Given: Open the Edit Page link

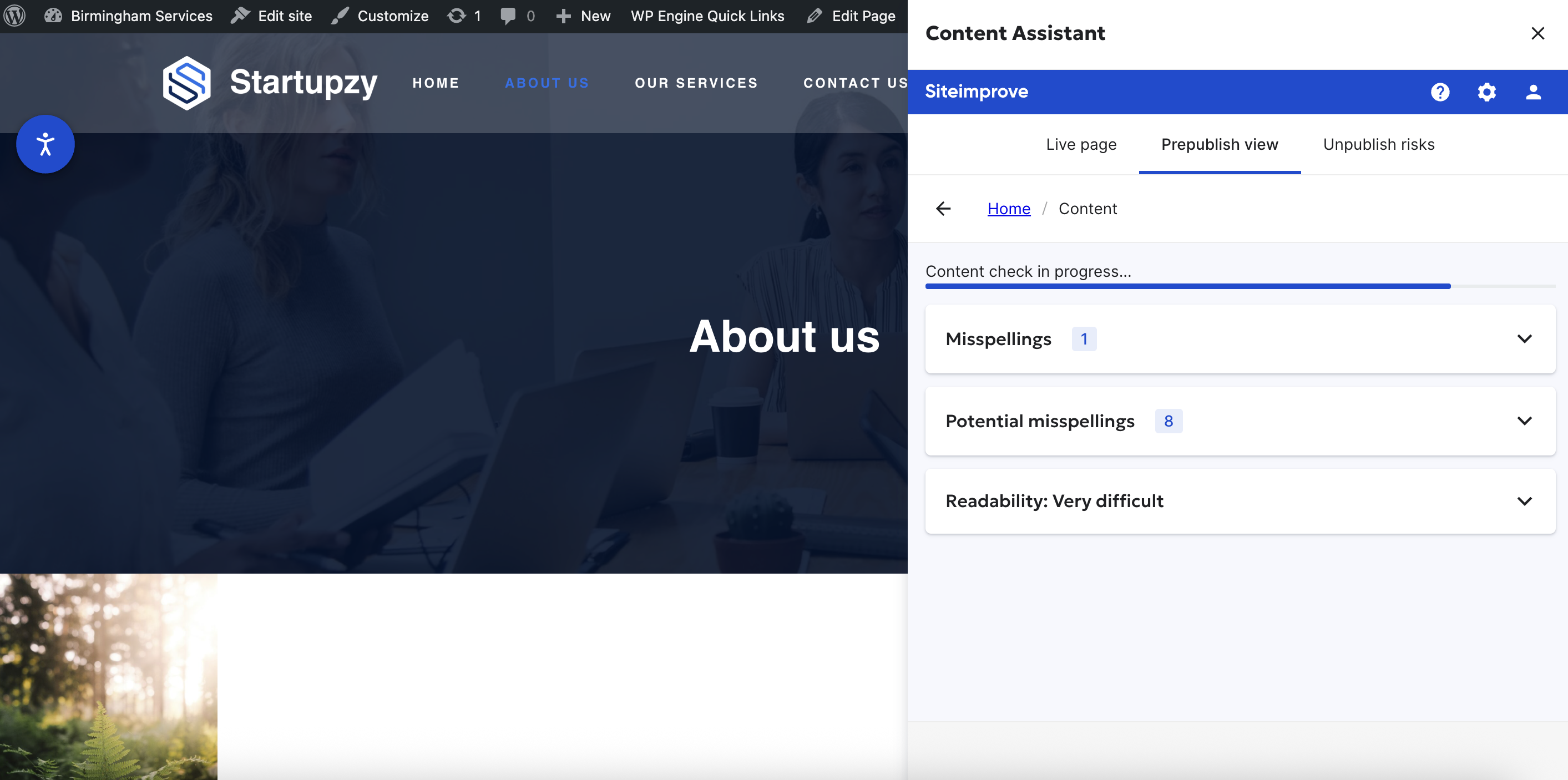Looking at the screenshot, I should pyautogui.click(x=852, y=16).
